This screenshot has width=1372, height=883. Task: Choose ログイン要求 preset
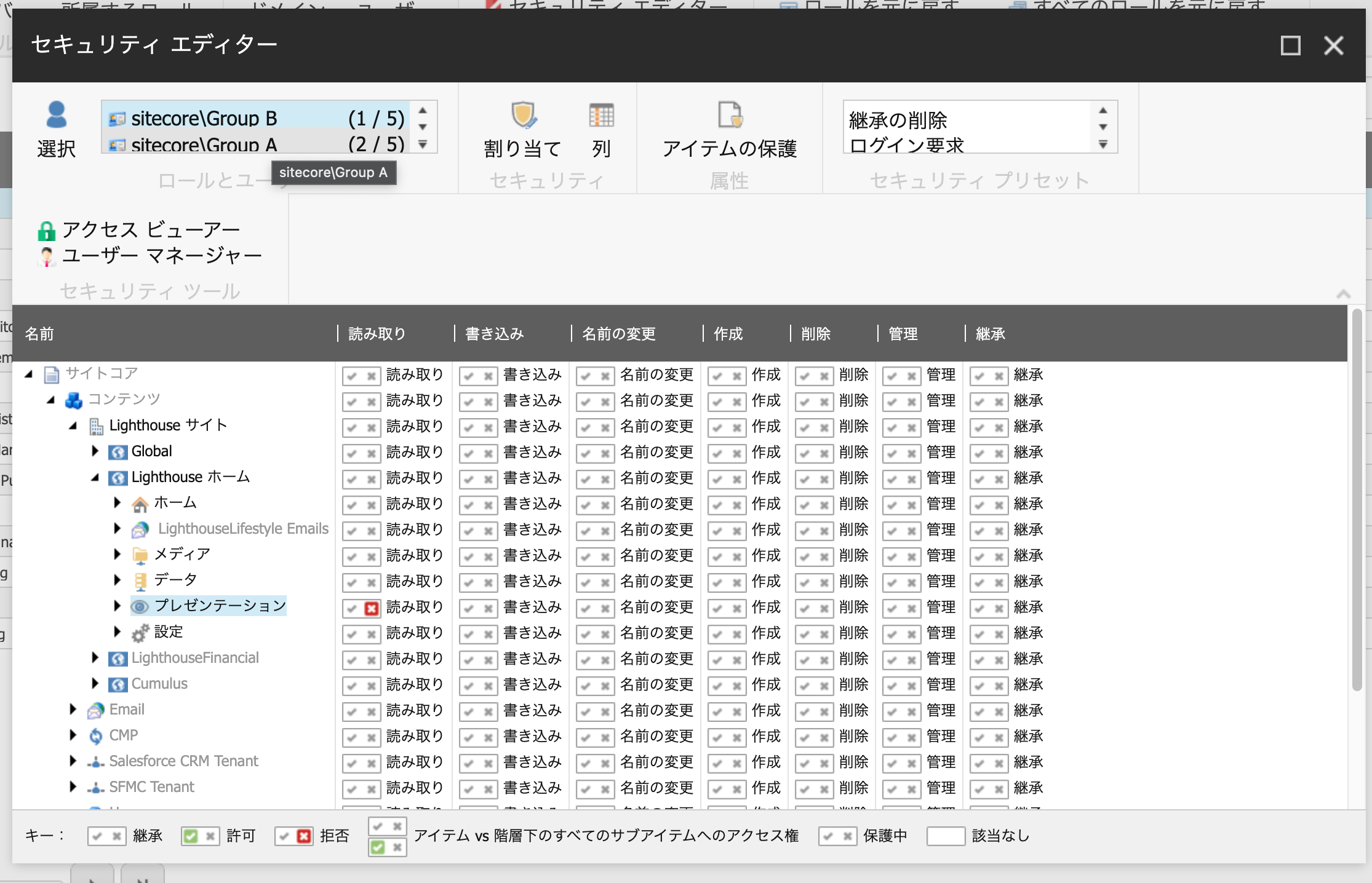(907, 146)
